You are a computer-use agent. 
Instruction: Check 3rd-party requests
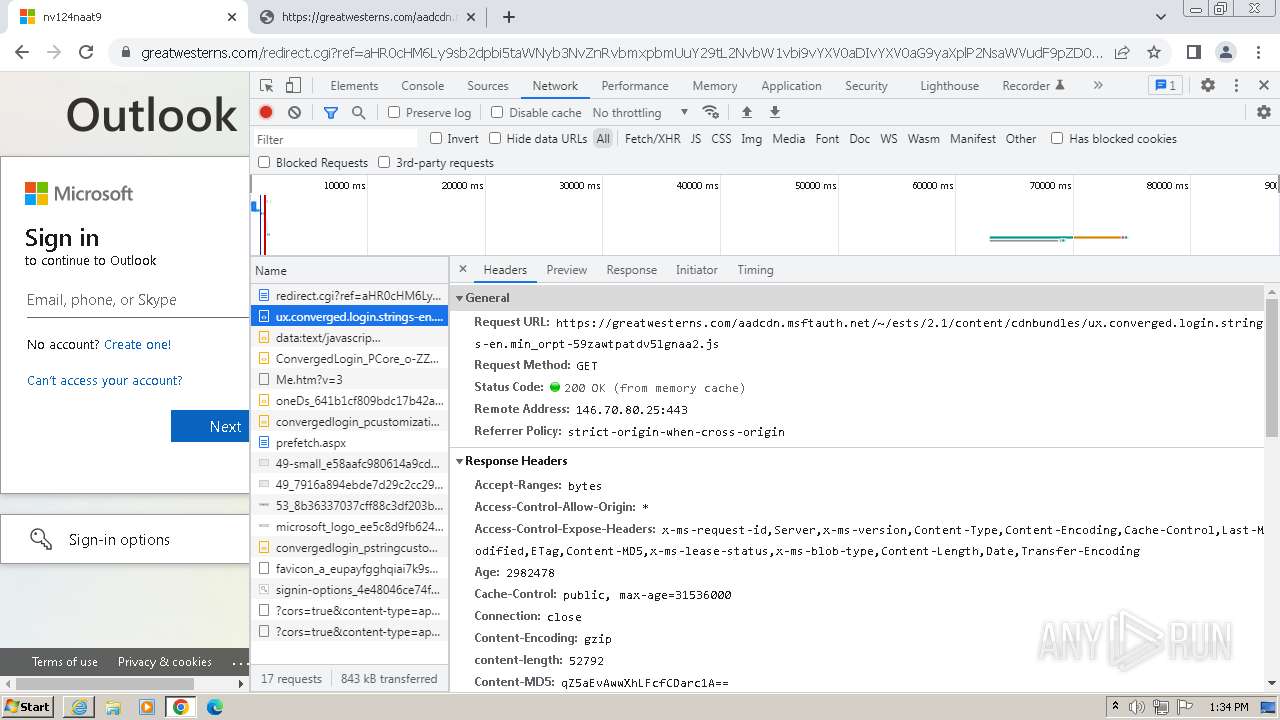[384, 162]
